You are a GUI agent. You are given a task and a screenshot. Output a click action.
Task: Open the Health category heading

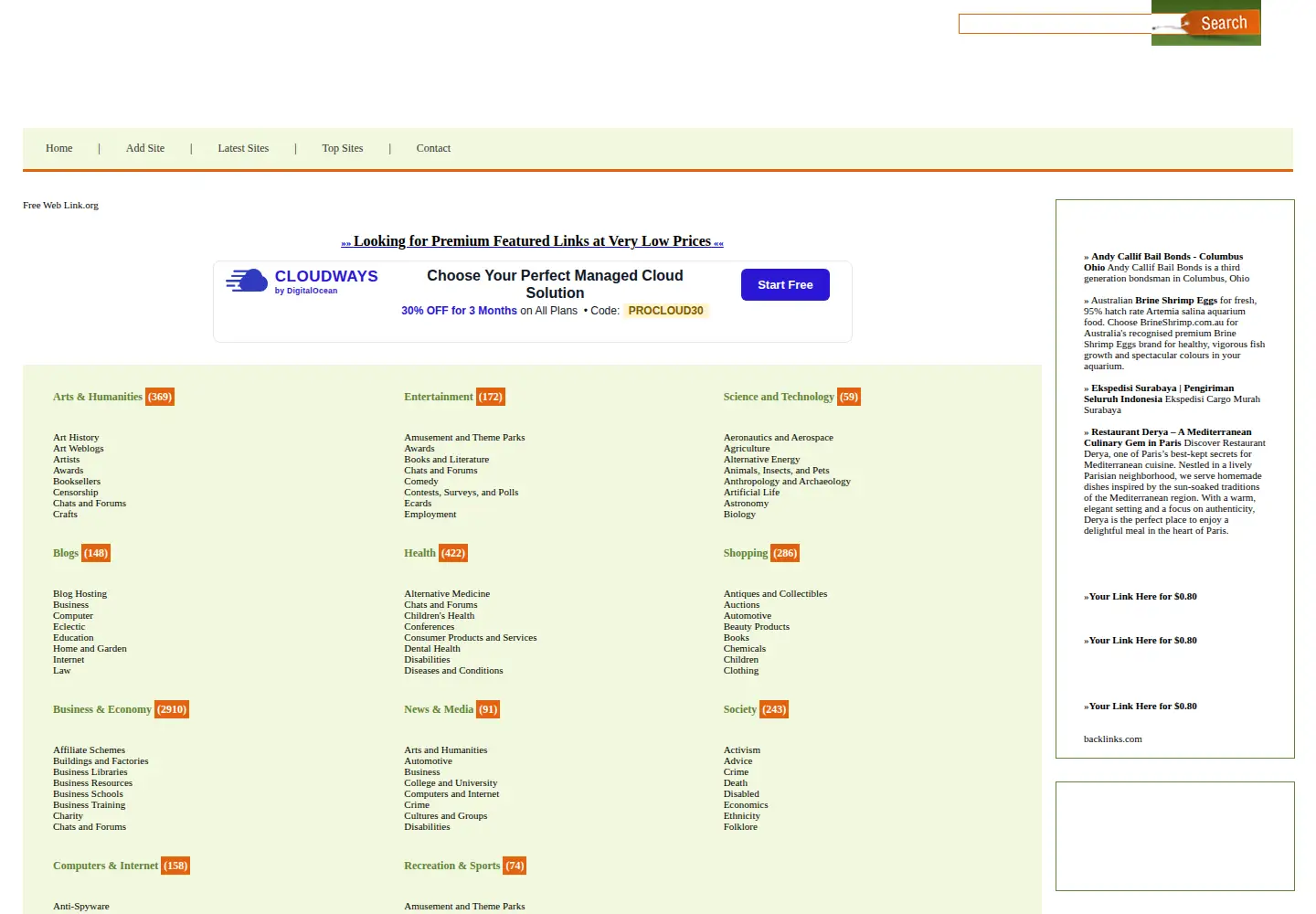click(419, 553)
